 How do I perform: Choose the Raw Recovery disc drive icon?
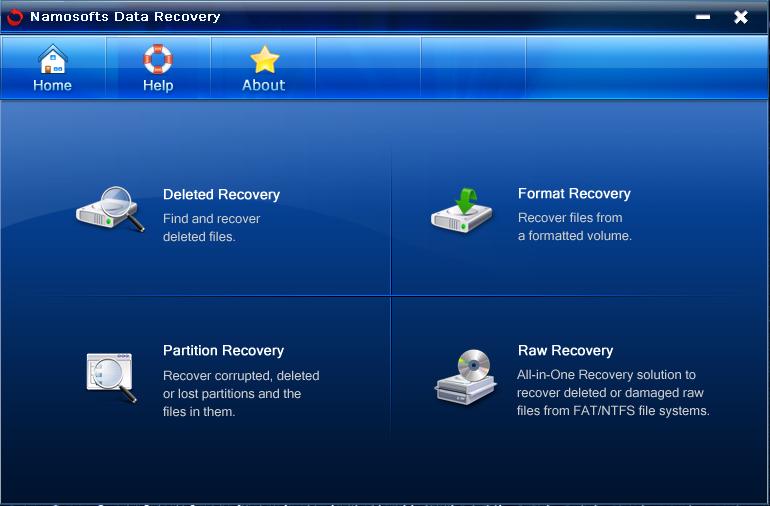click(466, 377)
